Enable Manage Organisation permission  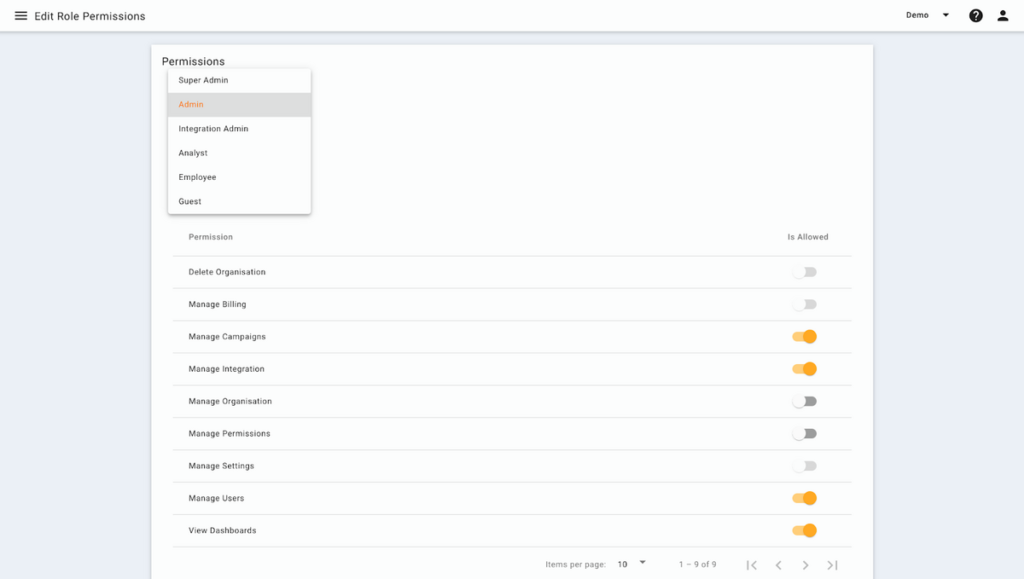click(x=805, y=401)
